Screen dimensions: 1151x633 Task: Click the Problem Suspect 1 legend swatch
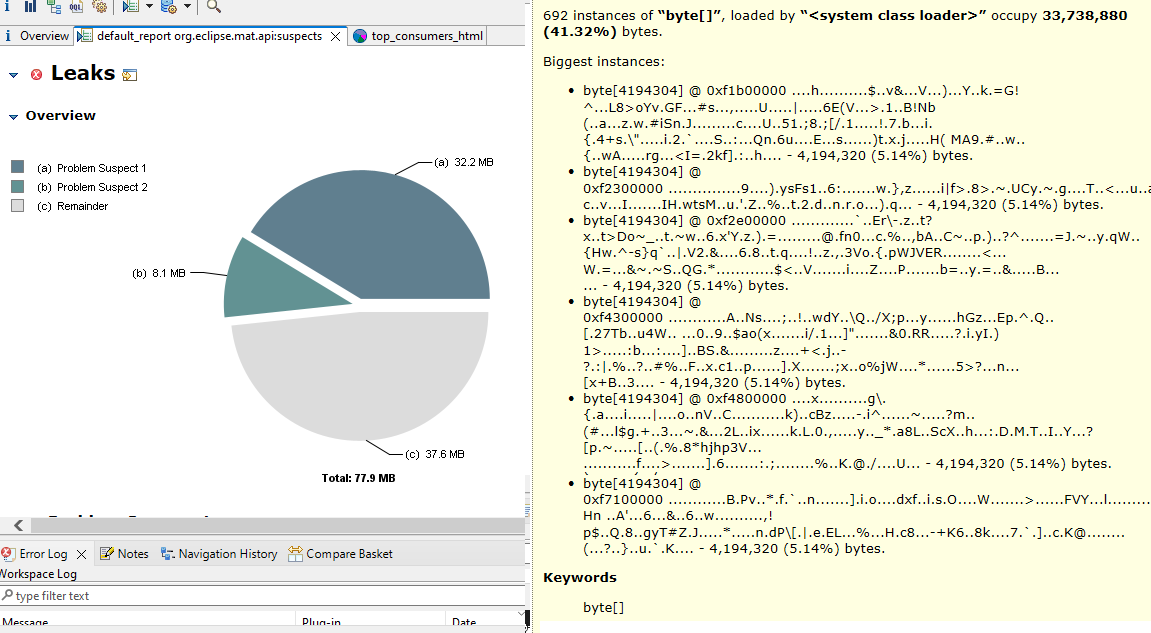pyautogui.click(x=18, y=167)
